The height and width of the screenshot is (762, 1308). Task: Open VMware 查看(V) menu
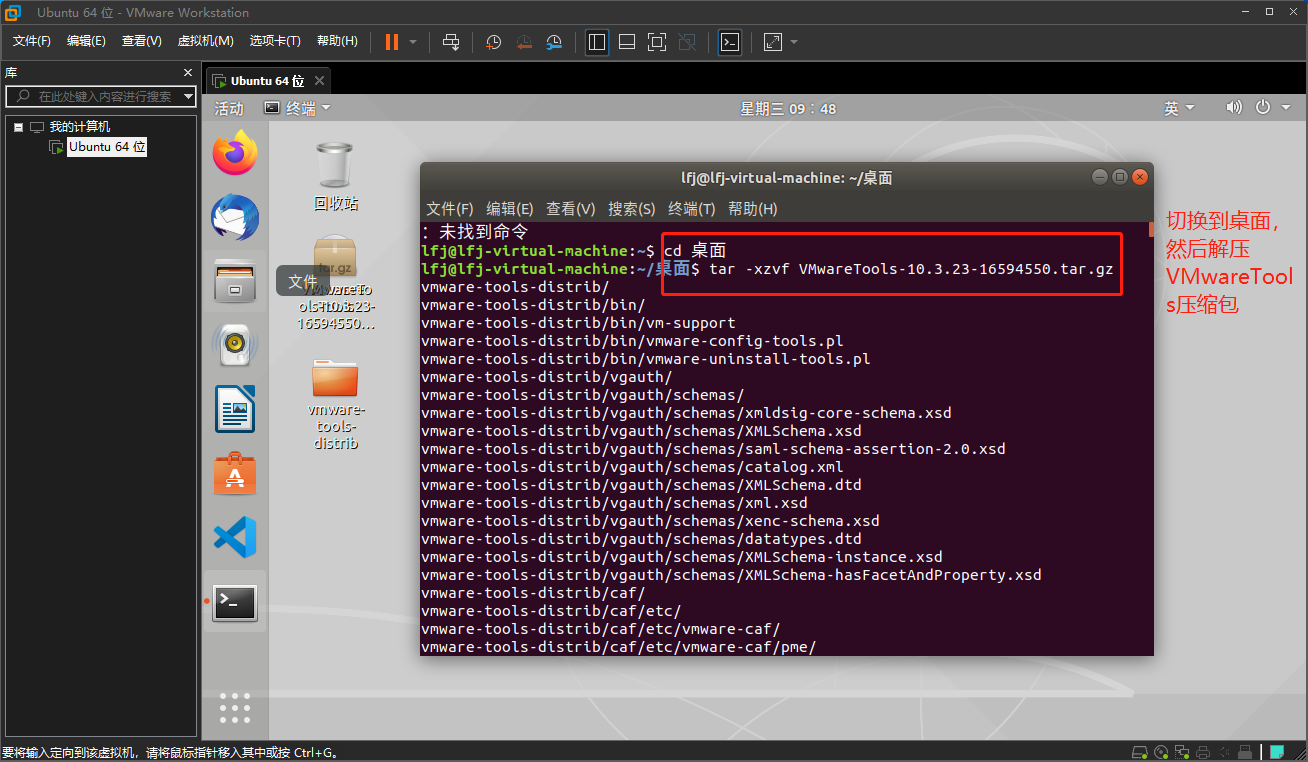coord(141,41)
